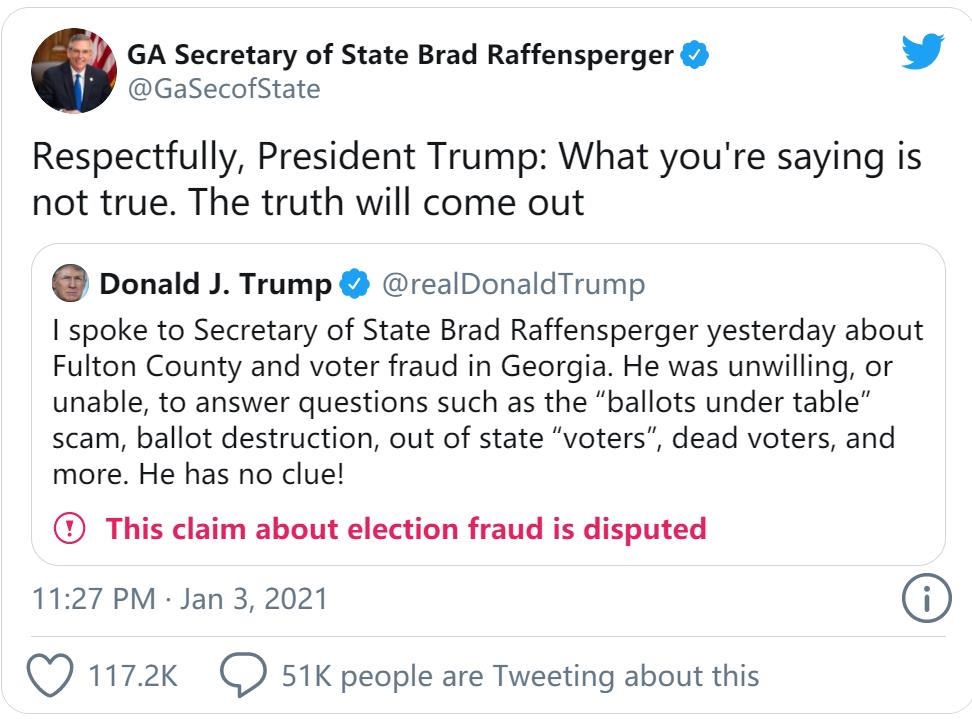Open the @realDonaldTrump handle
972x721 pixels.
[x=514, y=285]
